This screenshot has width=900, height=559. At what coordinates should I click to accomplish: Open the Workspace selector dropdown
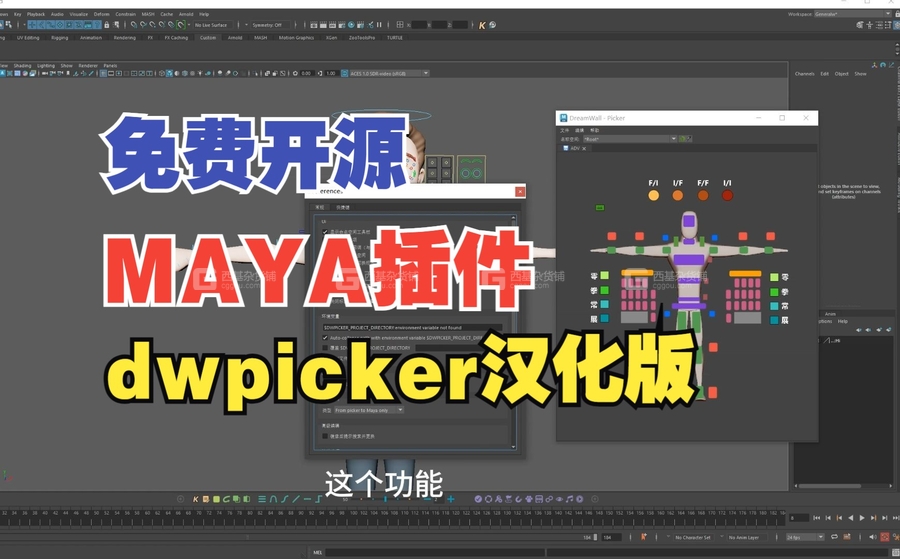pyautogui.click(x=852, y=14)
